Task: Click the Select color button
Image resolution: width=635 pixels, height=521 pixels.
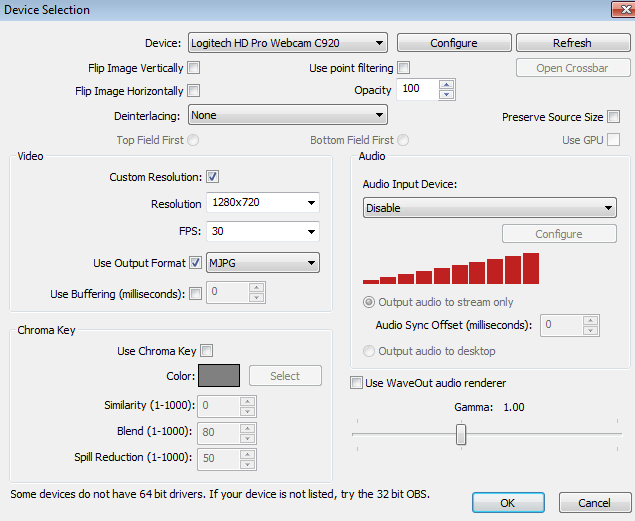Action: (285, 376)
